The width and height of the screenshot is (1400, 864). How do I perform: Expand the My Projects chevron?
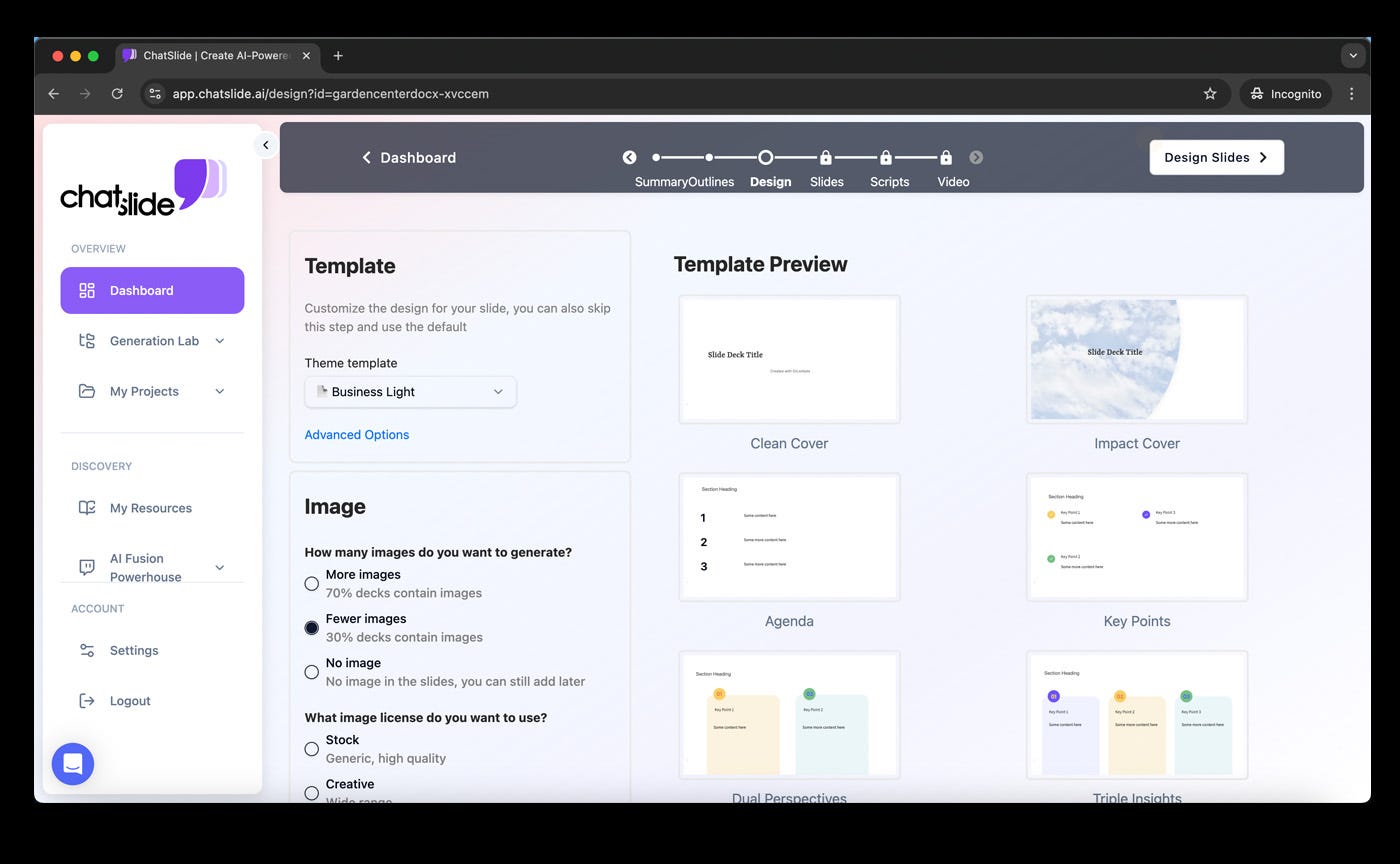point(220,391)
